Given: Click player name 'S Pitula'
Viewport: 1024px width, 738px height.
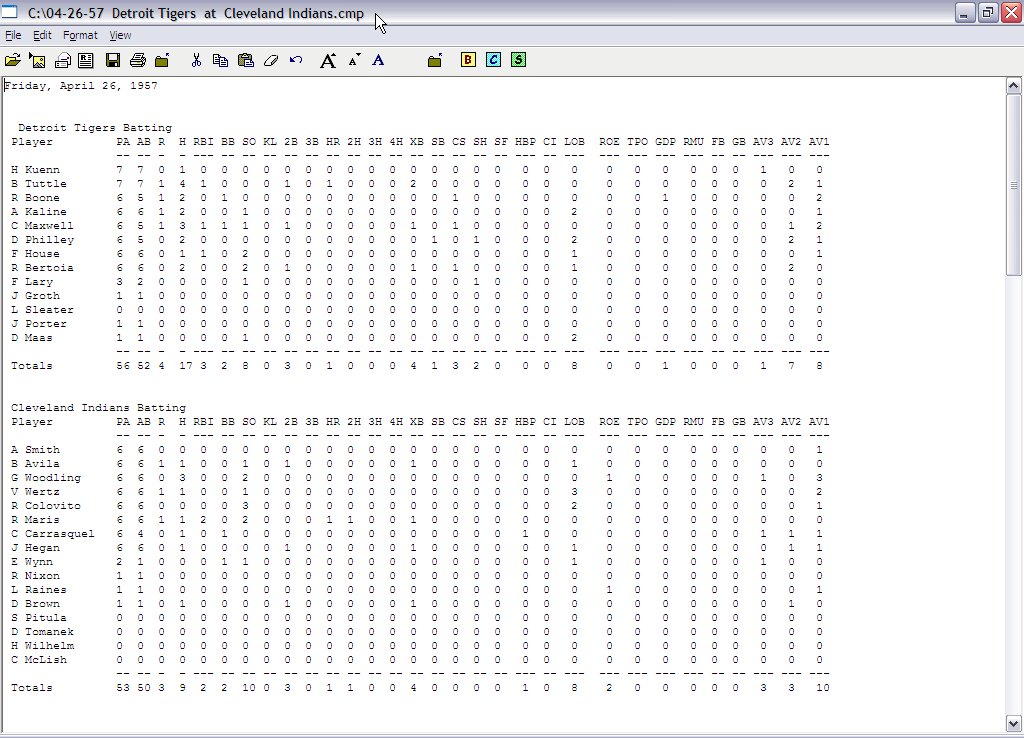Looking at the screenshot, I should pos(39,618).
